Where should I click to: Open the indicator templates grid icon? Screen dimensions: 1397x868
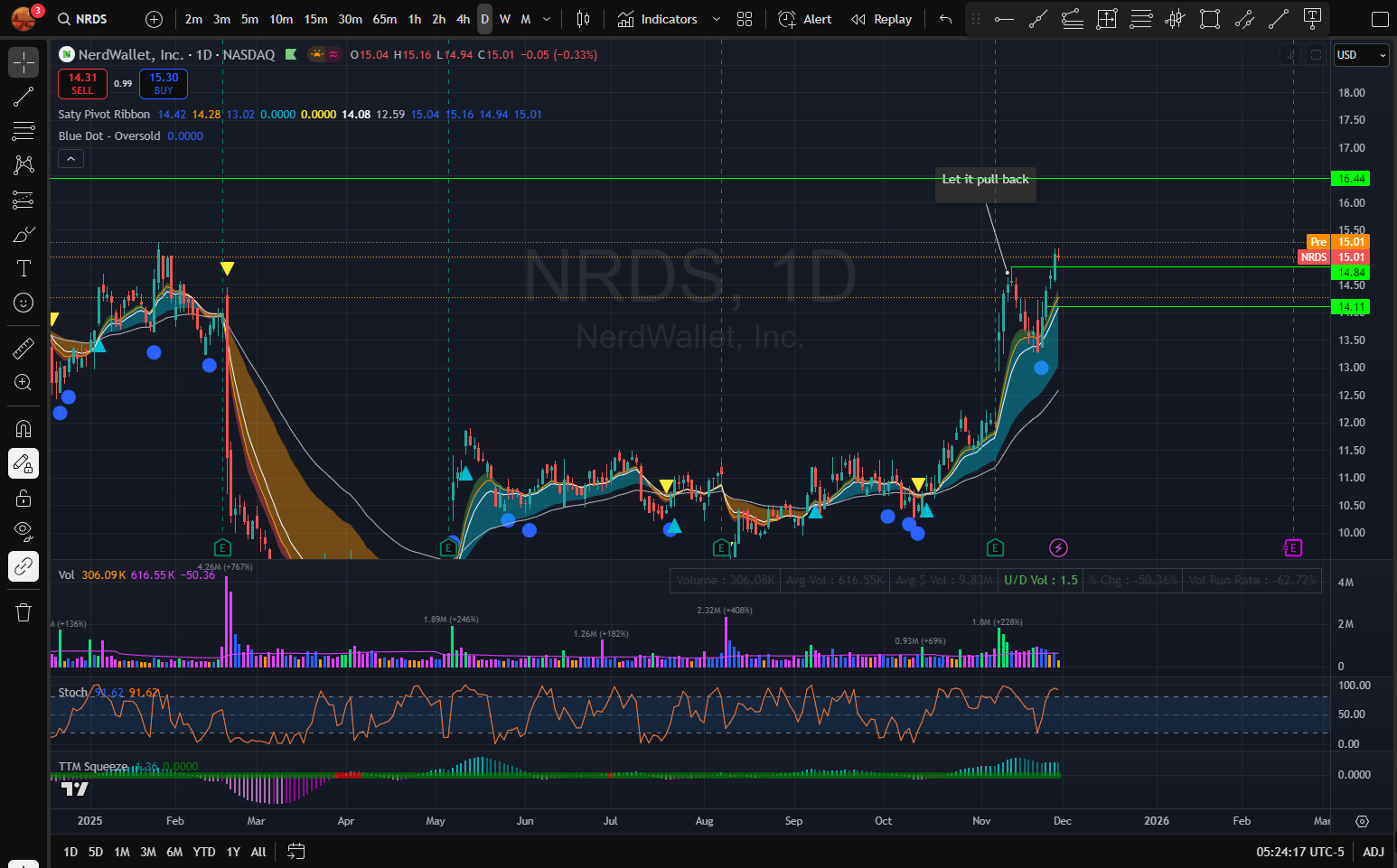click(x=745, y=19)
